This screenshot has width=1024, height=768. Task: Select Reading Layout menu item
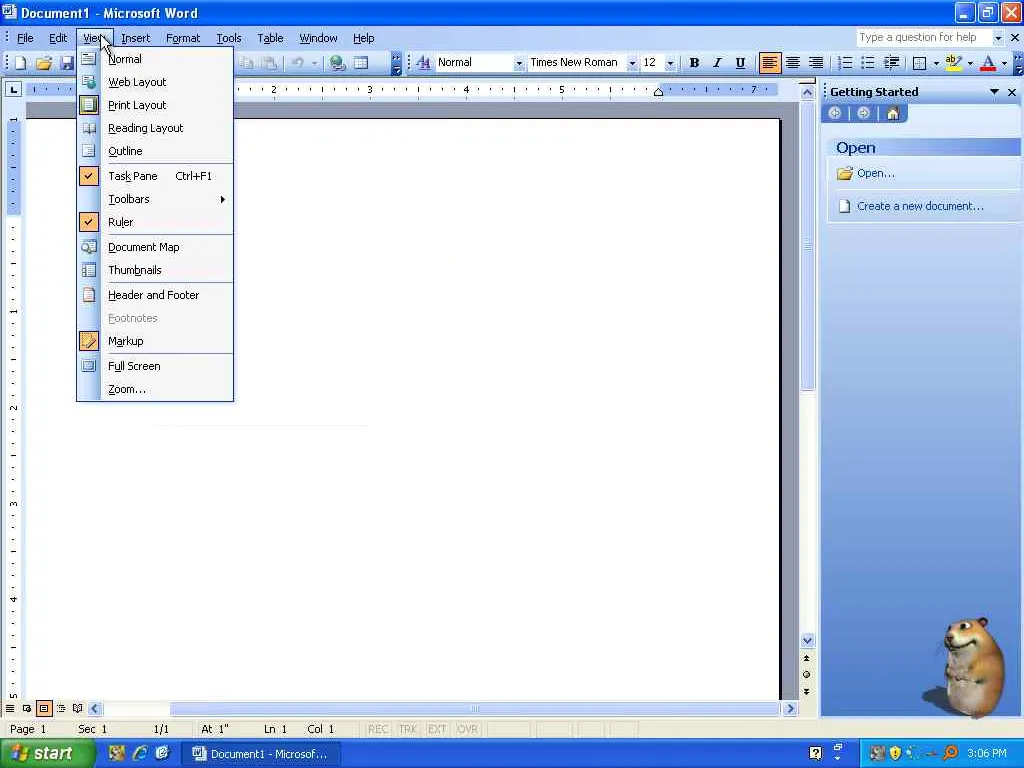point(155,128)
